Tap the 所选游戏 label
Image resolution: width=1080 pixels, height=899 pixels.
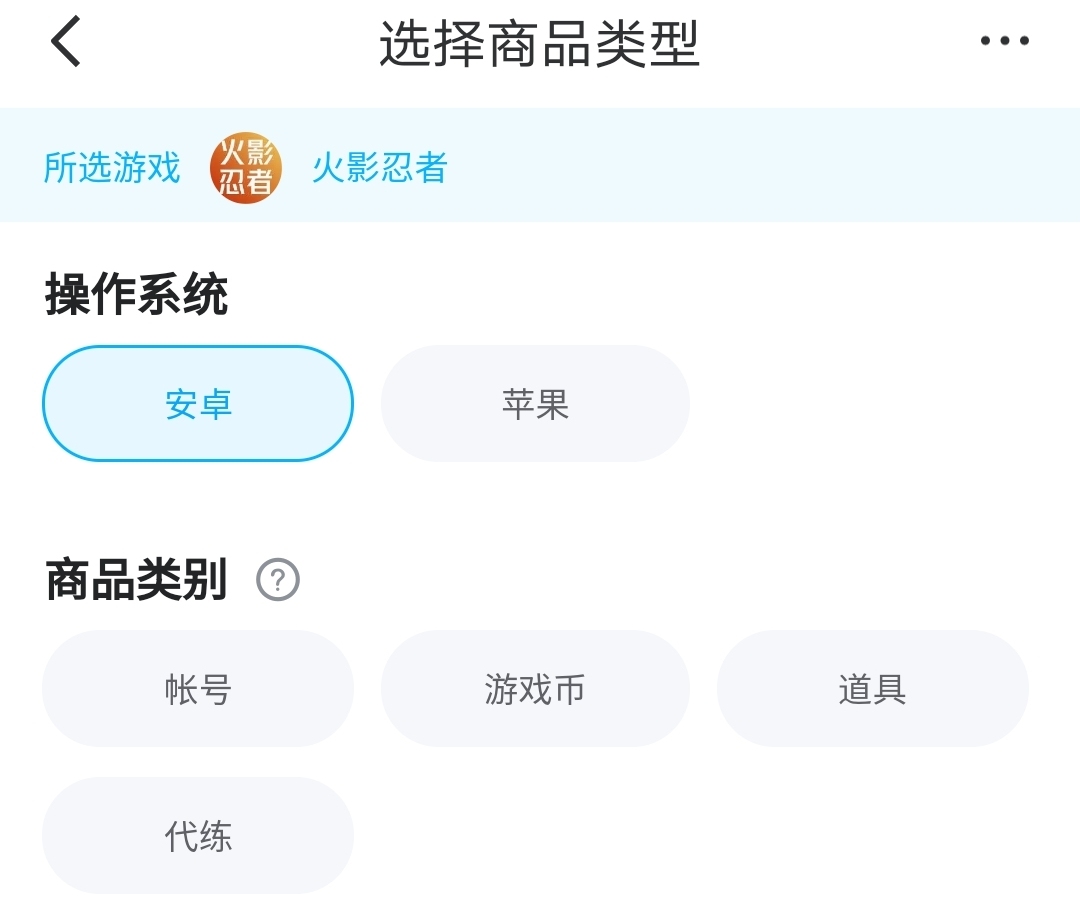coord(112,168)
